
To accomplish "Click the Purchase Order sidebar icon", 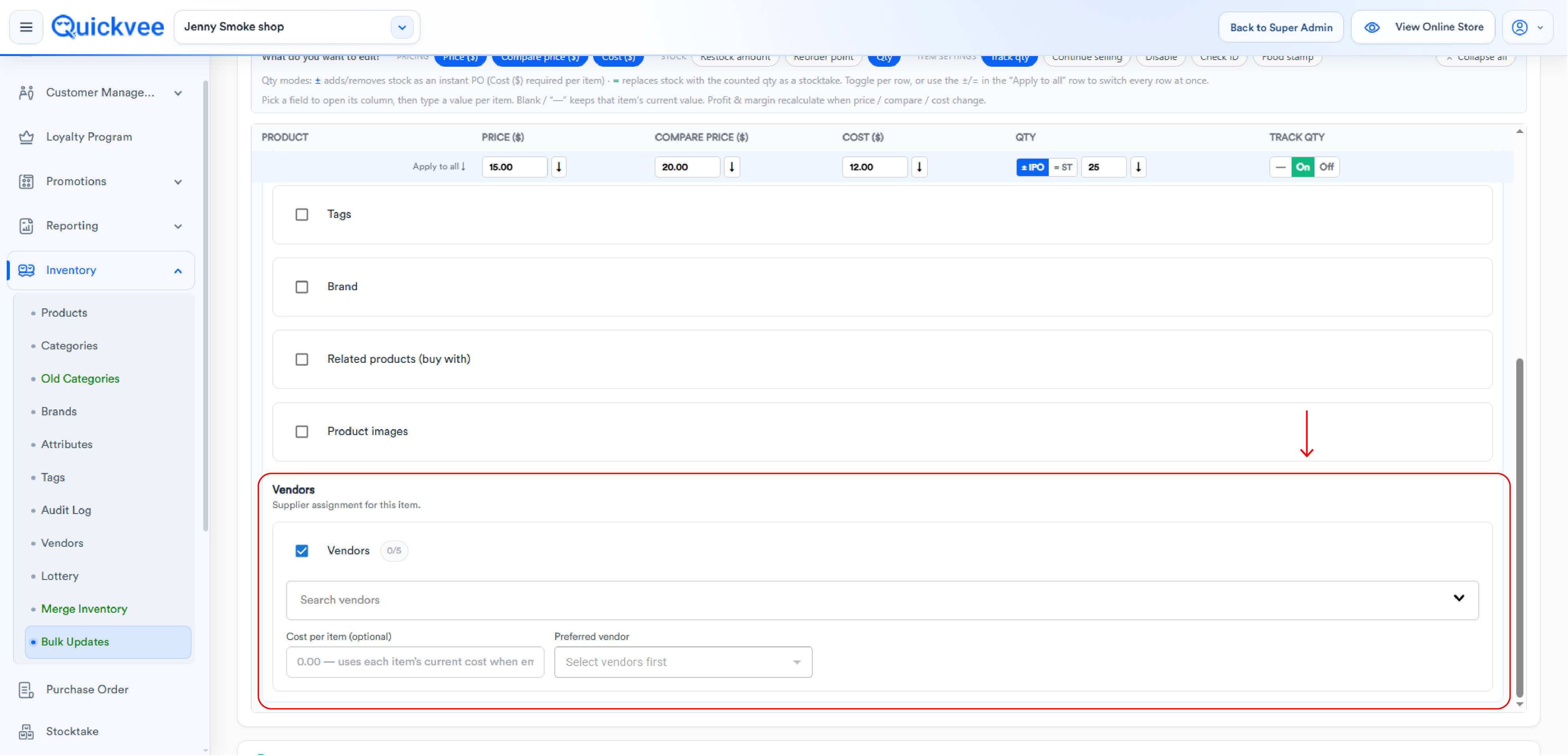I will 26,690.
